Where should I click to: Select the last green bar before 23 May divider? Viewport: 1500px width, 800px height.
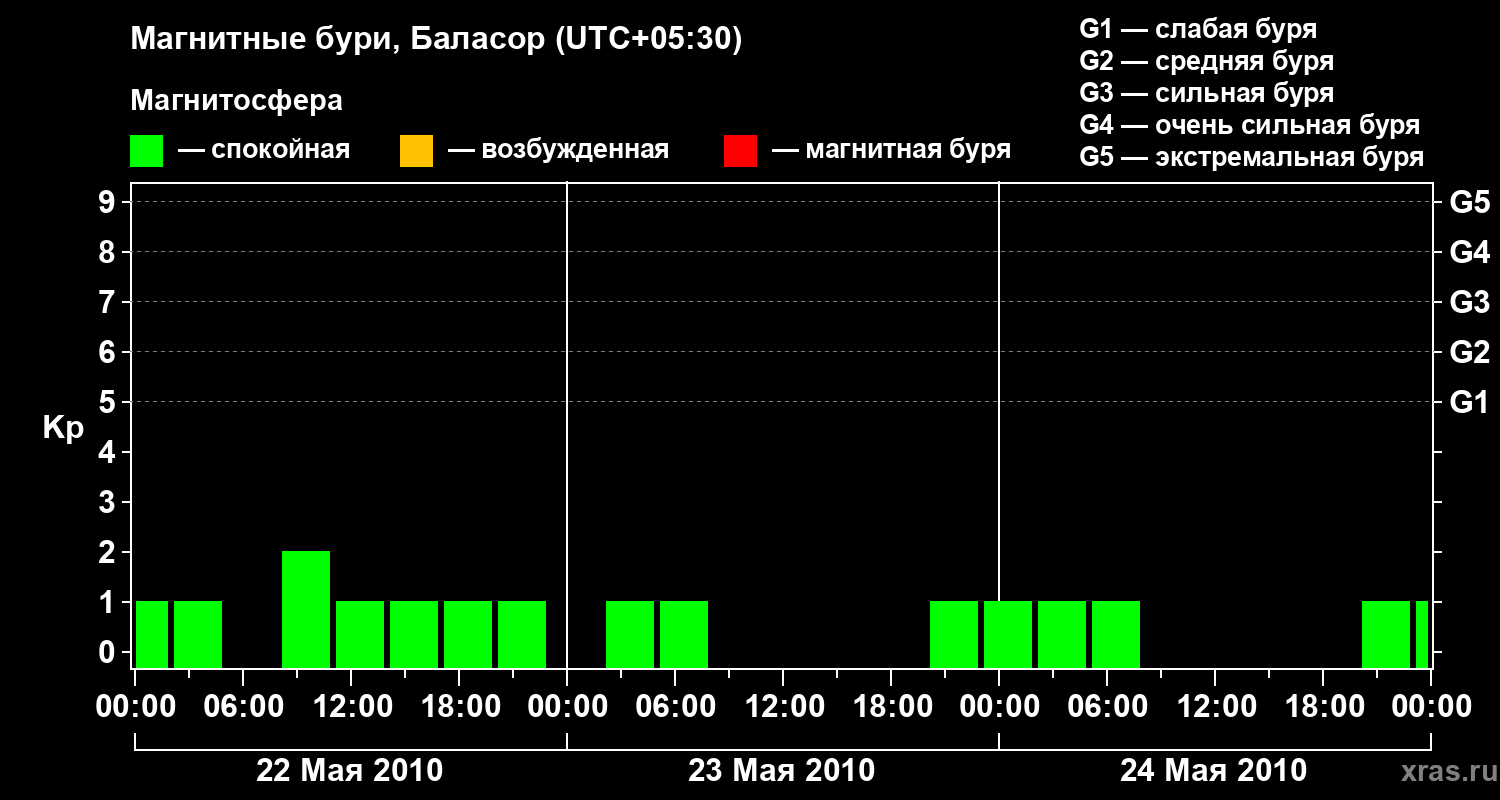click(522, 634)
